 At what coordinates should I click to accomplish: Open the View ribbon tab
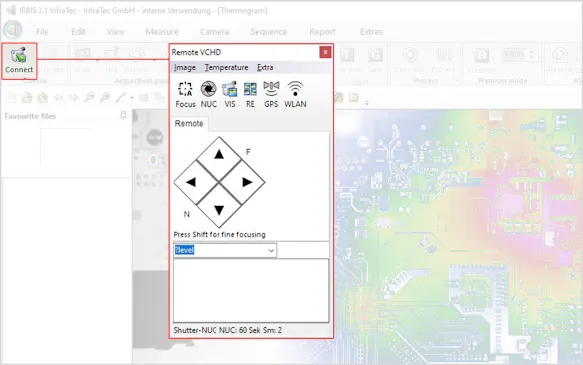click(x=116, y=32)
